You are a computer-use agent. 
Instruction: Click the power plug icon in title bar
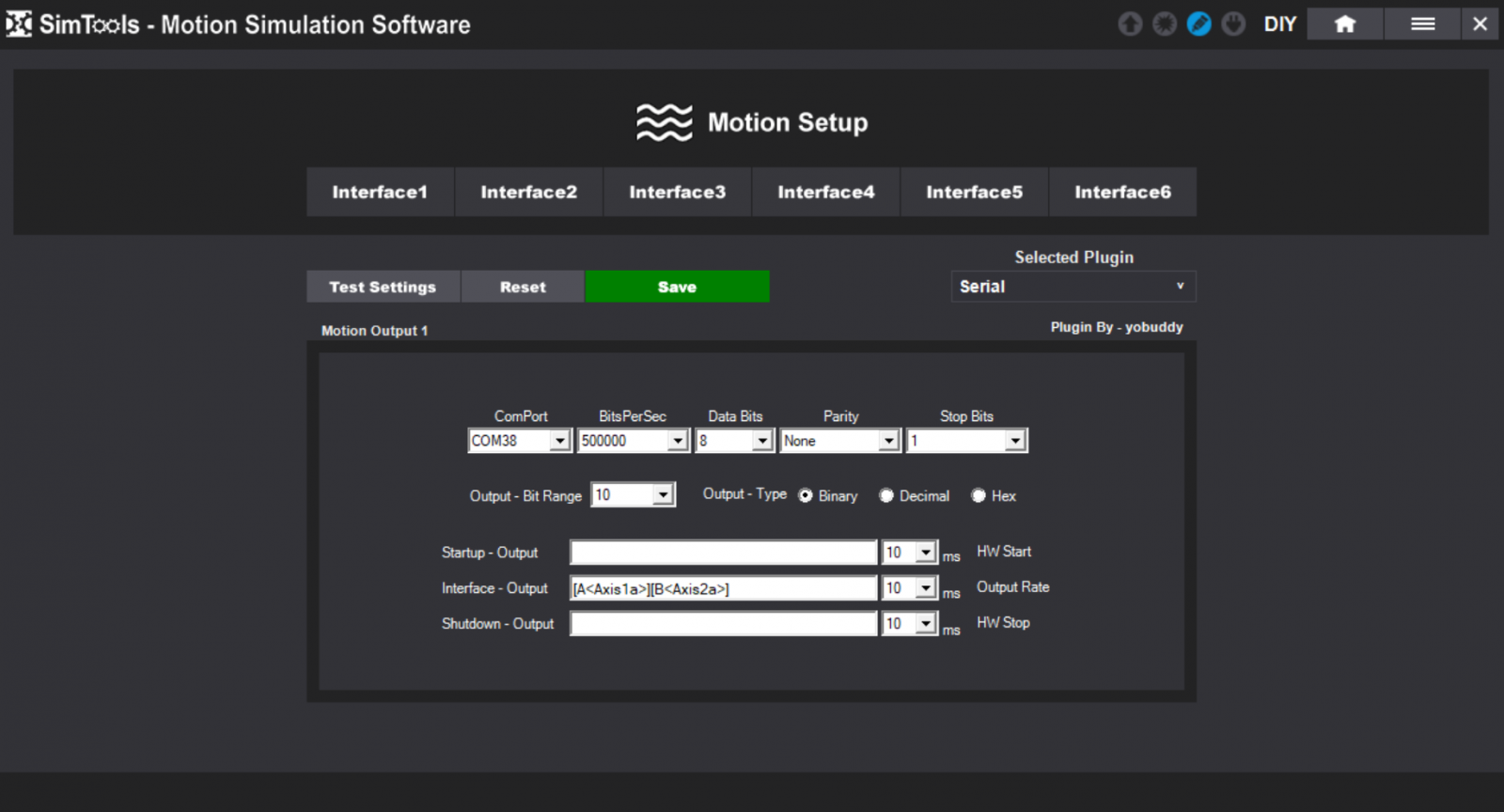click(x=1233, y=24)
